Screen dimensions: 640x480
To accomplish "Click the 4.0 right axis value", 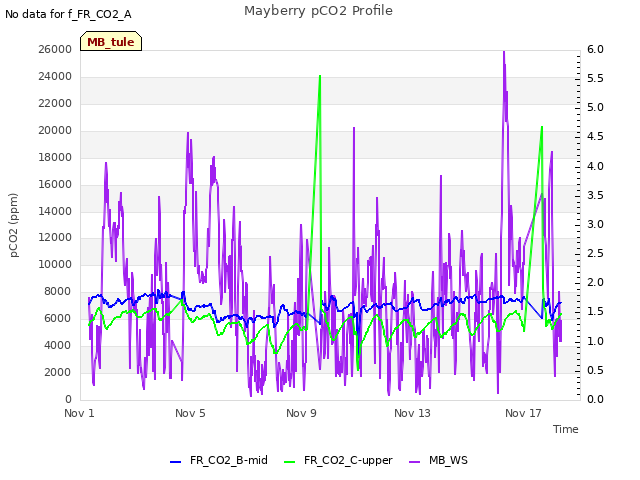I will [595, 166].
